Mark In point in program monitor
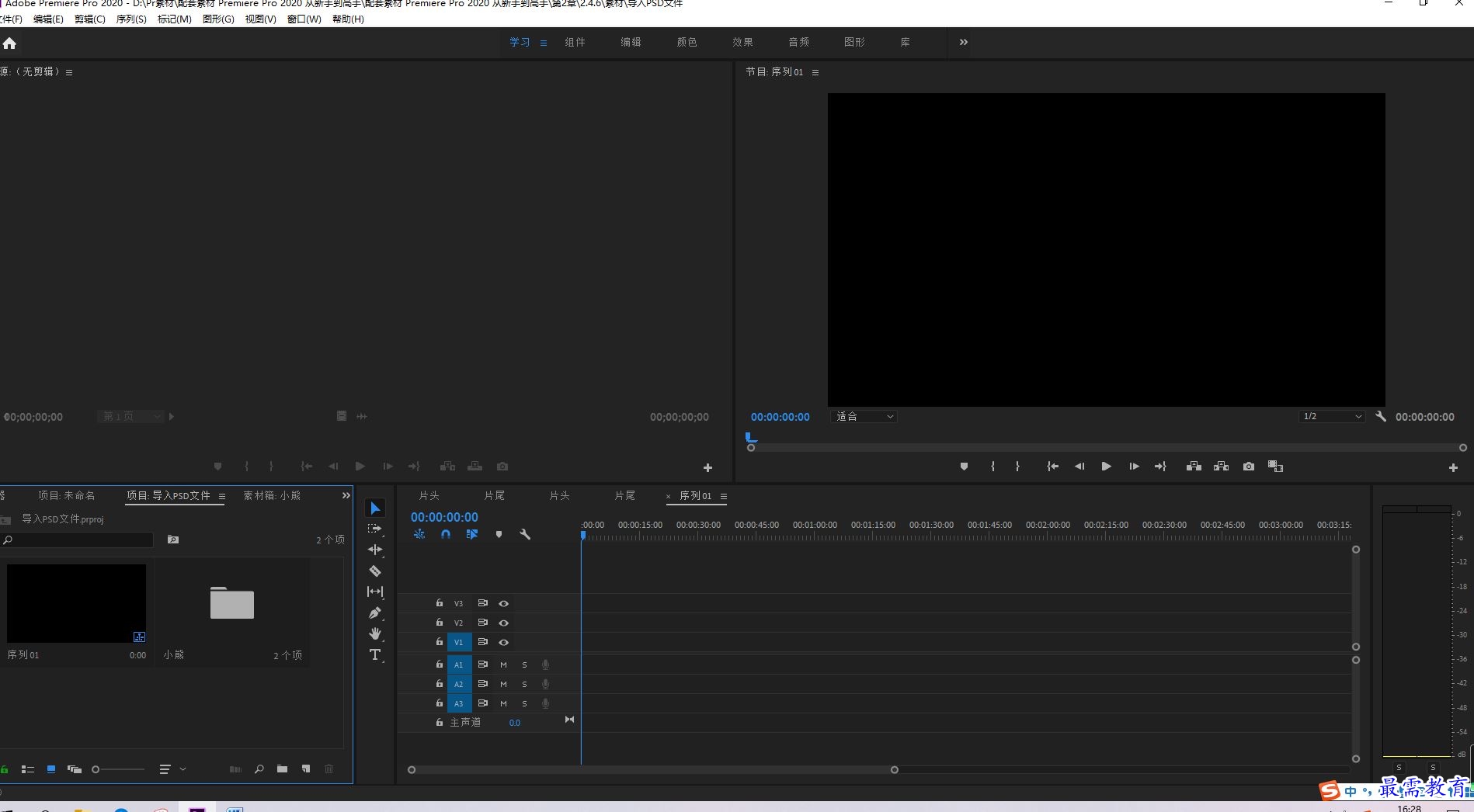This screenshot has width=1474, height=812. pyautogui.click(x=993, y=467)
